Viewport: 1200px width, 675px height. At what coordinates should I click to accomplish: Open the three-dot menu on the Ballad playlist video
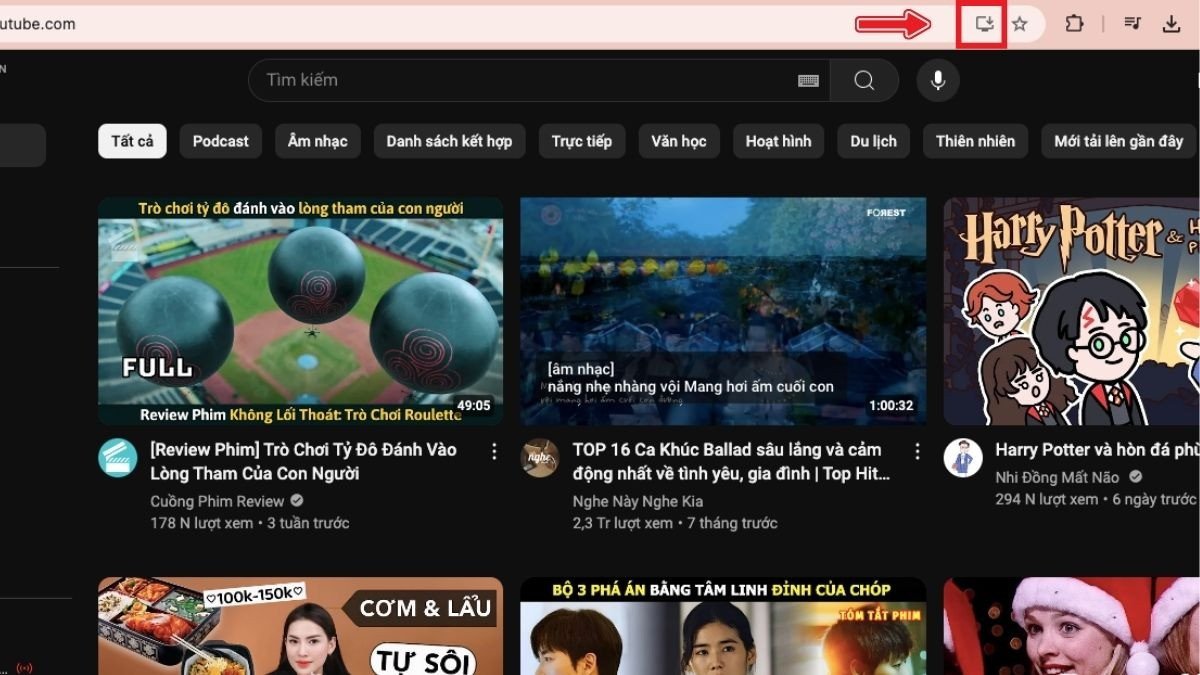click(917, 451)
